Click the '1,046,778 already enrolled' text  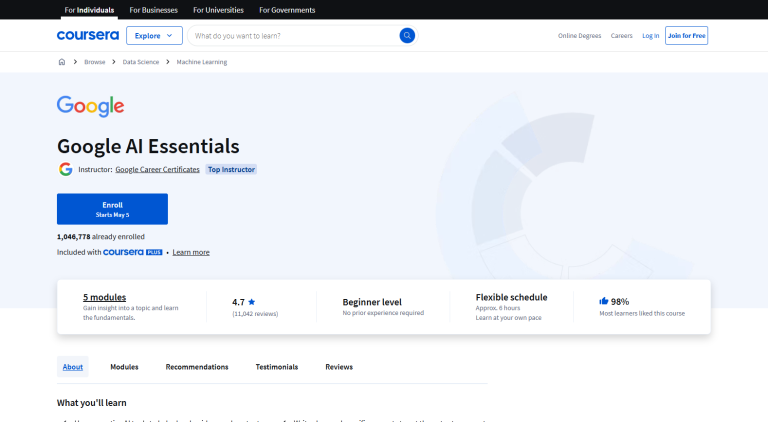(x=101, y=236)
